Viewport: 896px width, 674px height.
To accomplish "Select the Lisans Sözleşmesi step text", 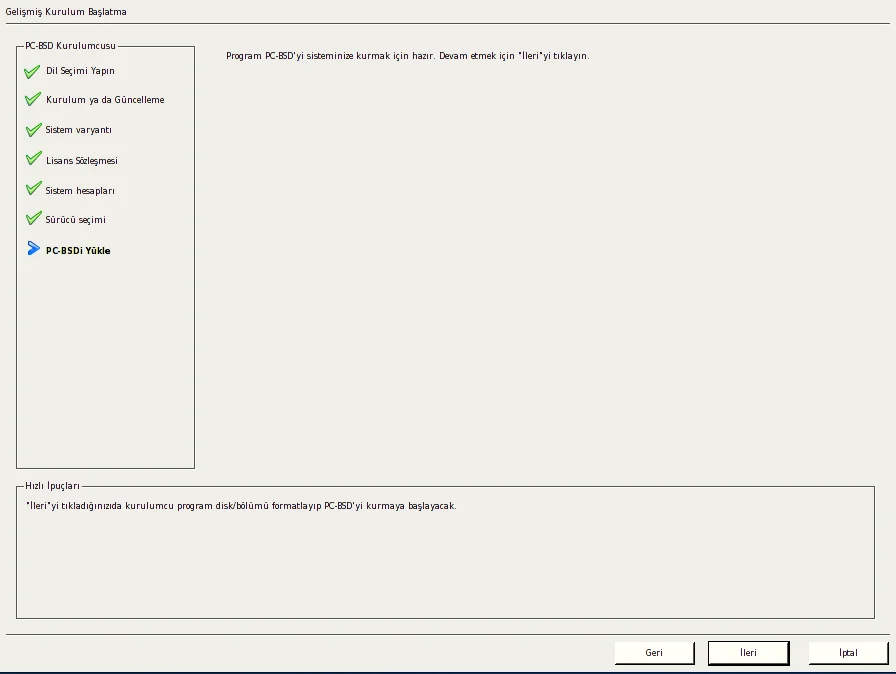I will pyautogui.click(x=82, y=161).
